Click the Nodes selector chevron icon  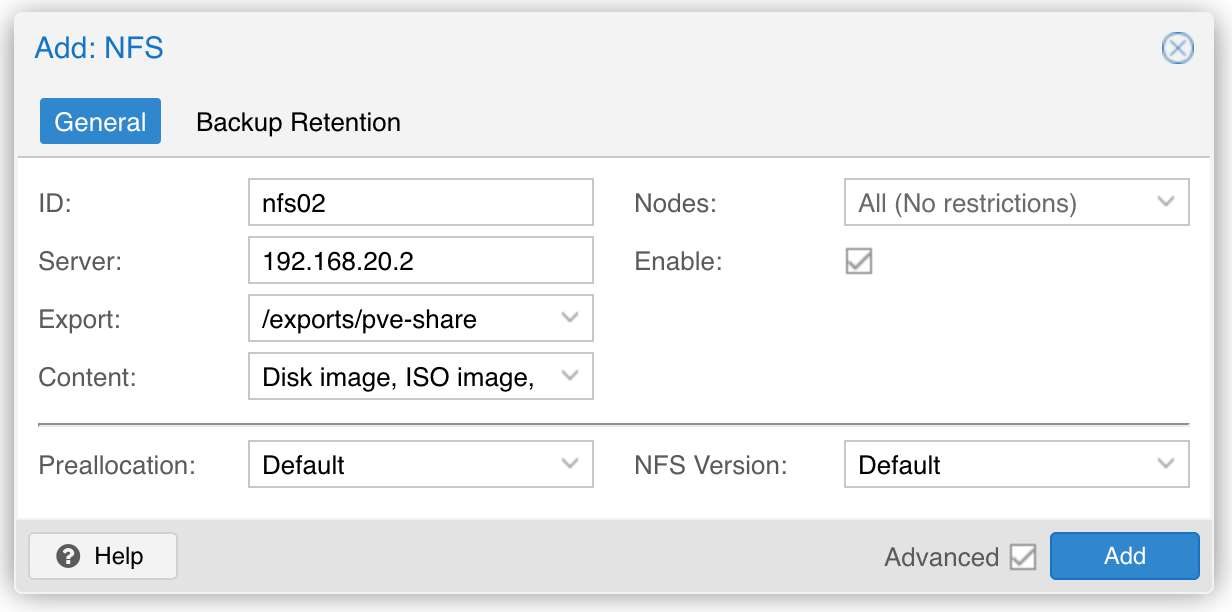coord(1166,202)
